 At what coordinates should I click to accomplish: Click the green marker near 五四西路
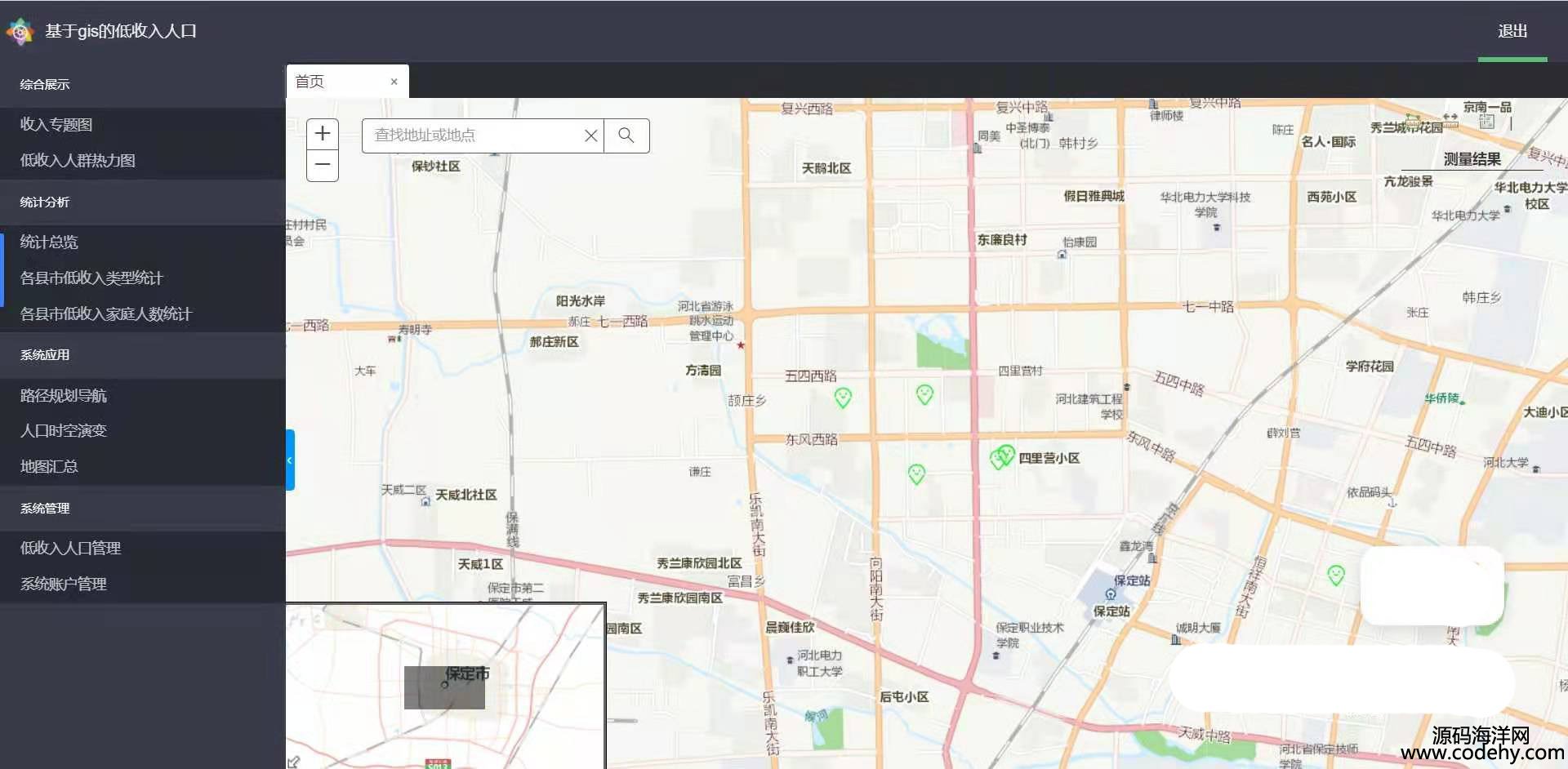click(x=843, y=398)
